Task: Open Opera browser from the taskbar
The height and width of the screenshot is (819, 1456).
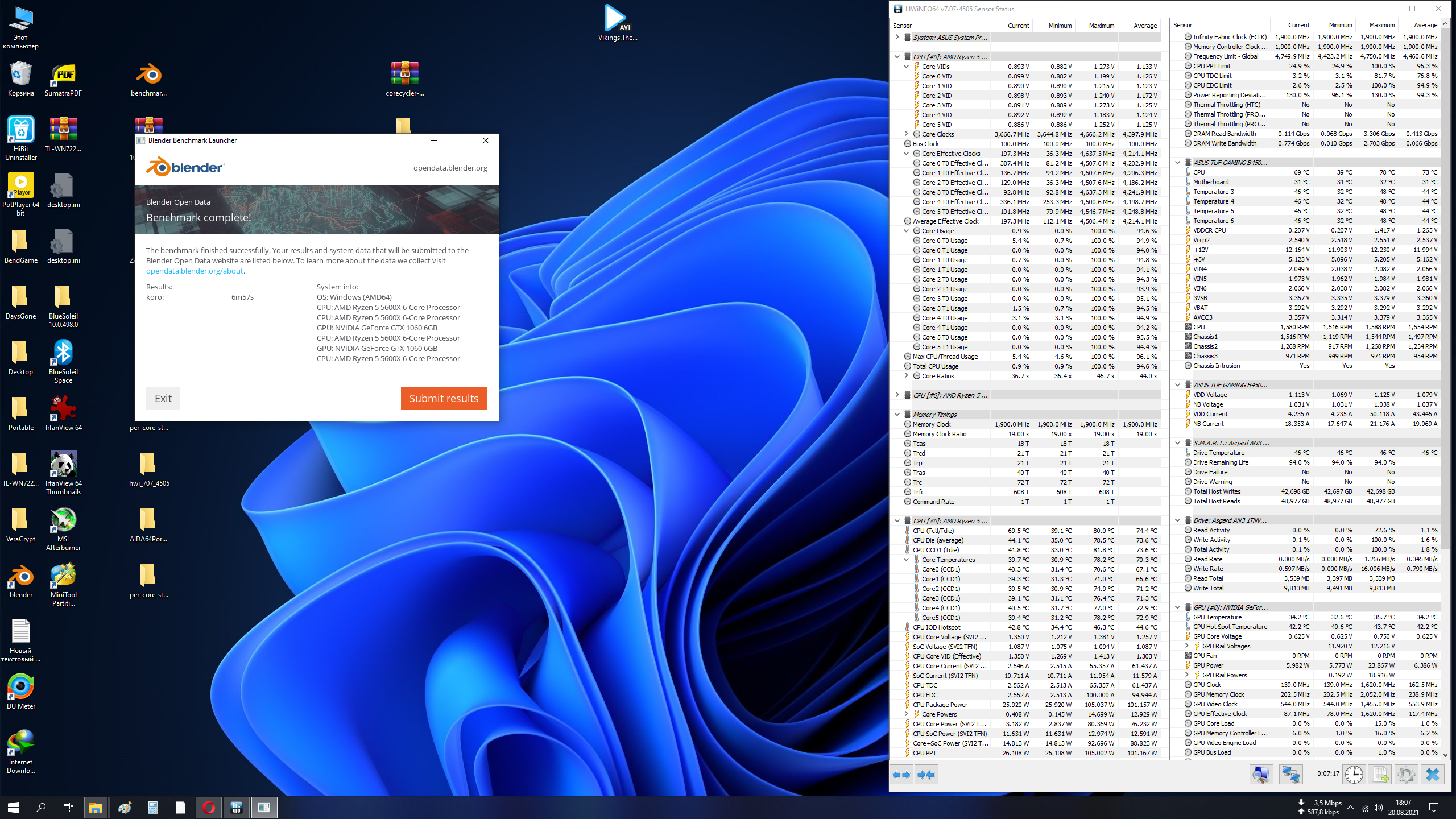Action: coord(208,808)
